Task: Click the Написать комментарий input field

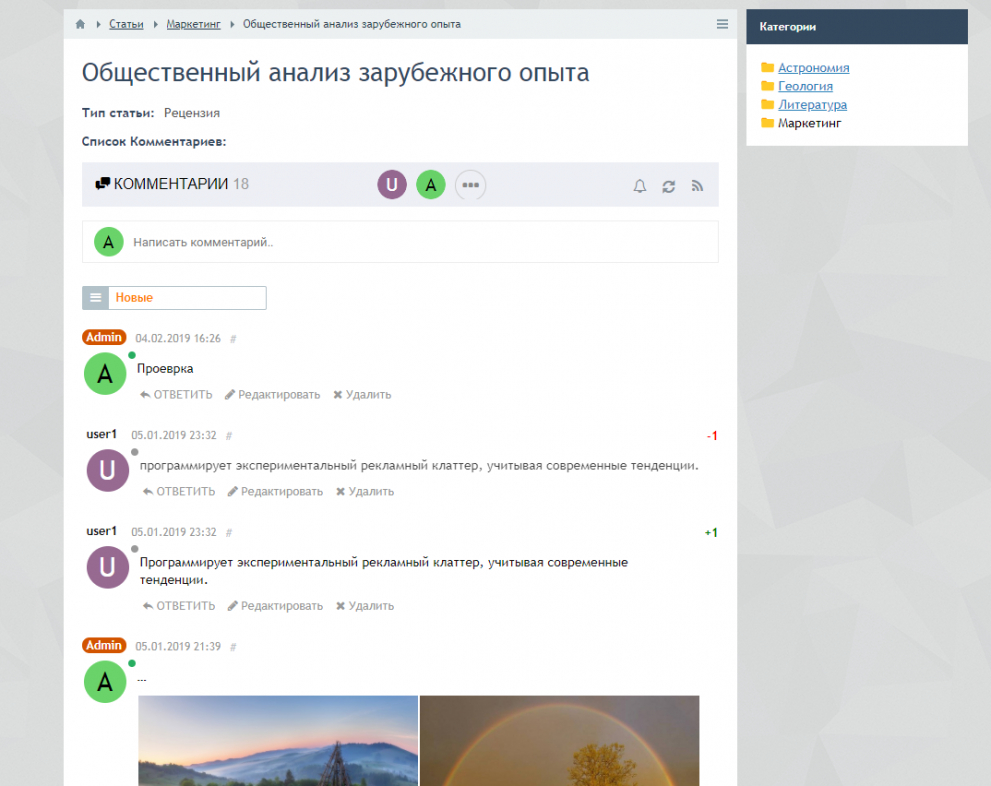Action: pos(400,242)
